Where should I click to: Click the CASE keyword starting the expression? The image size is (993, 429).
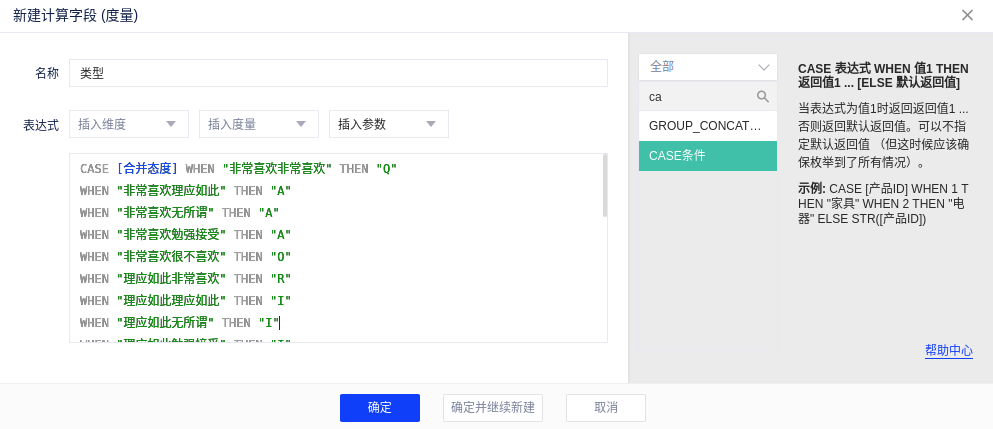pos(94,169)
